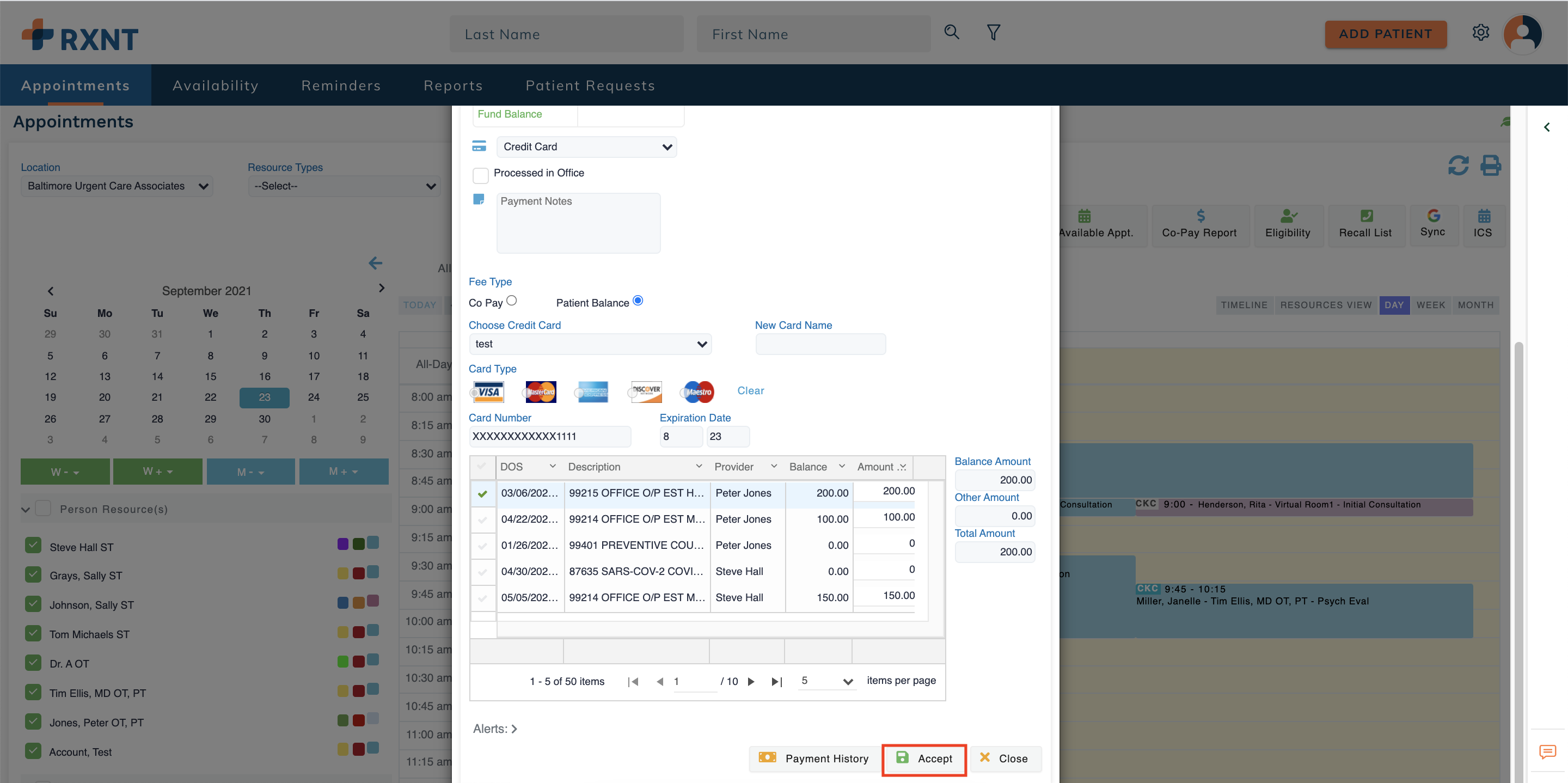This screenshot has width=1568, height=783.
Task: Click the RXNT logo
Action: [x=79, y=35]
